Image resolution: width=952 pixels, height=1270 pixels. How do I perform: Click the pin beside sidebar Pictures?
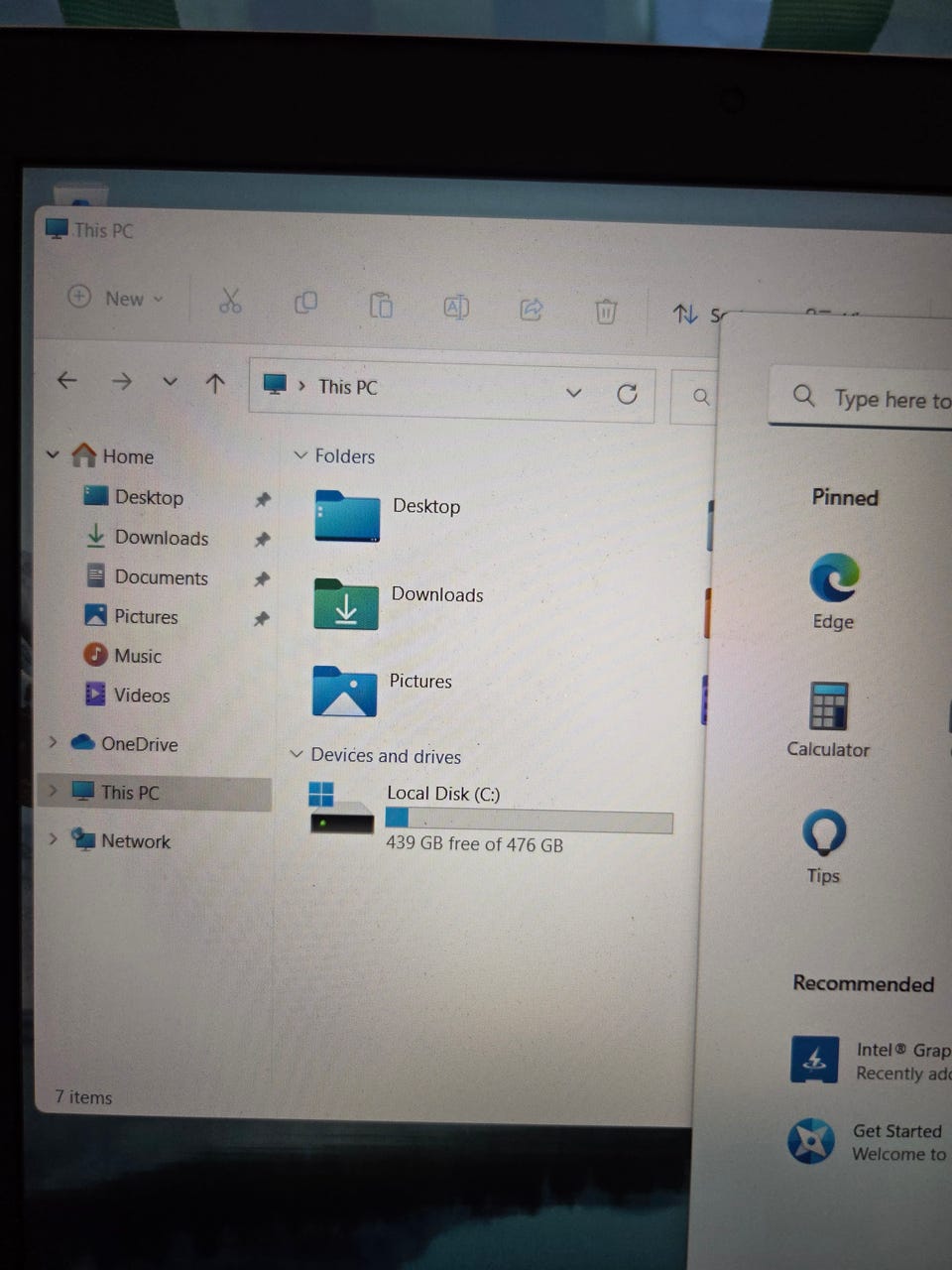(261, 618)
